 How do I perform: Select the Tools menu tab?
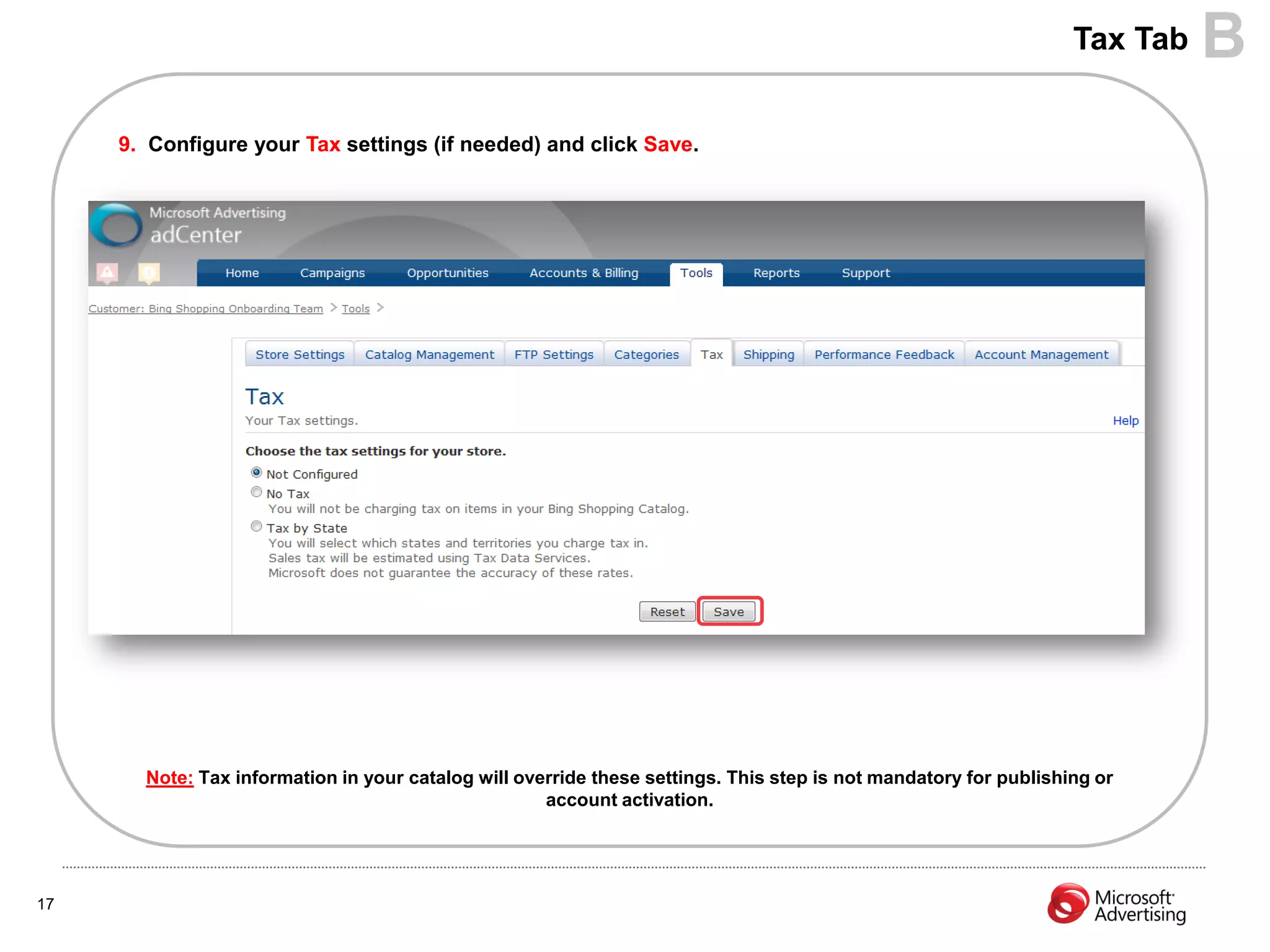pos(696,274)
